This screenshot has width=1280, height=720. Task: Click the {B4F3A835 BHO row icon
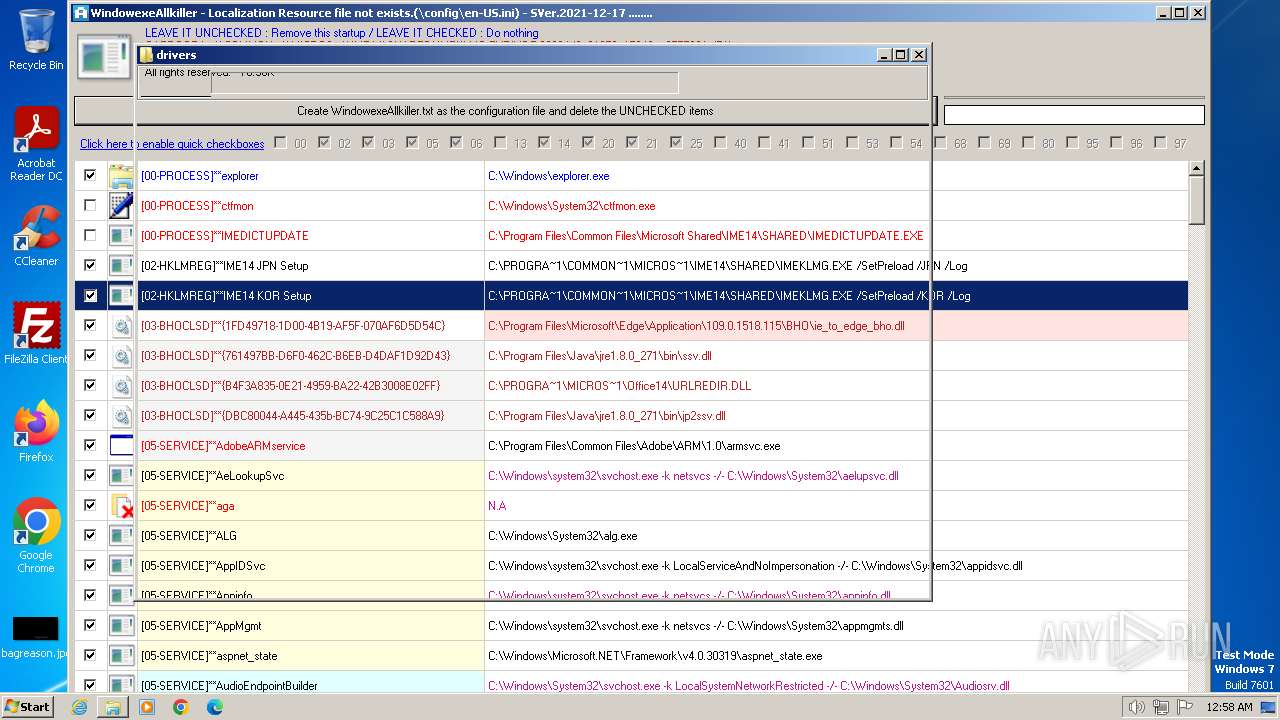(x=121, y=386)
